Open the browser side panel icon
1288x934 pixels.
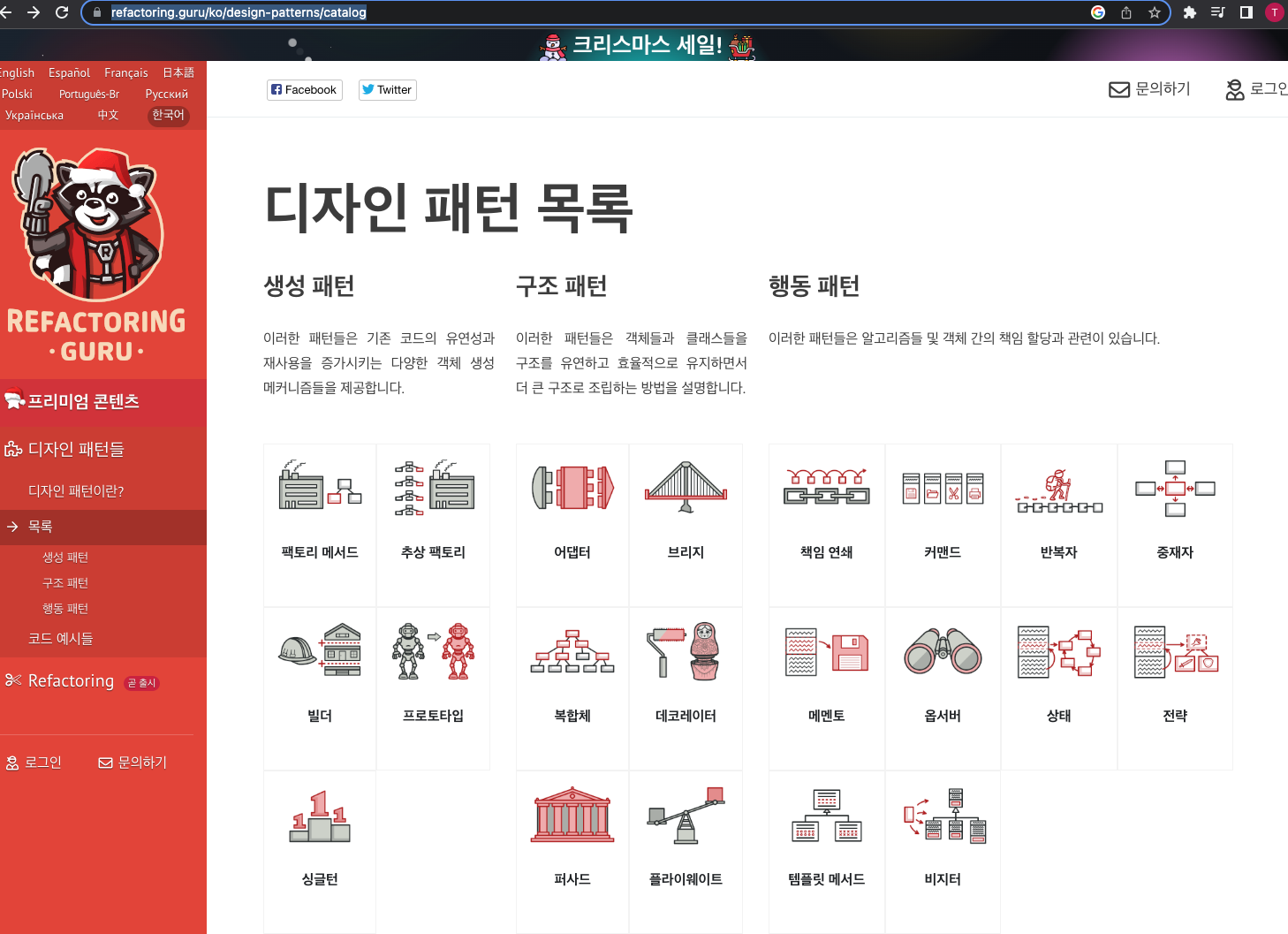(x=1246, y=12)
